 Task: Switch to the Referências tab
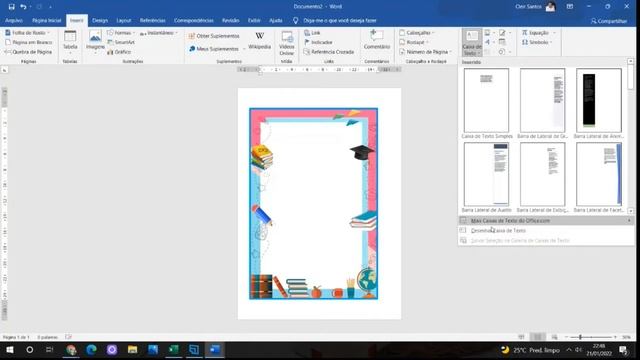(153, 20)
